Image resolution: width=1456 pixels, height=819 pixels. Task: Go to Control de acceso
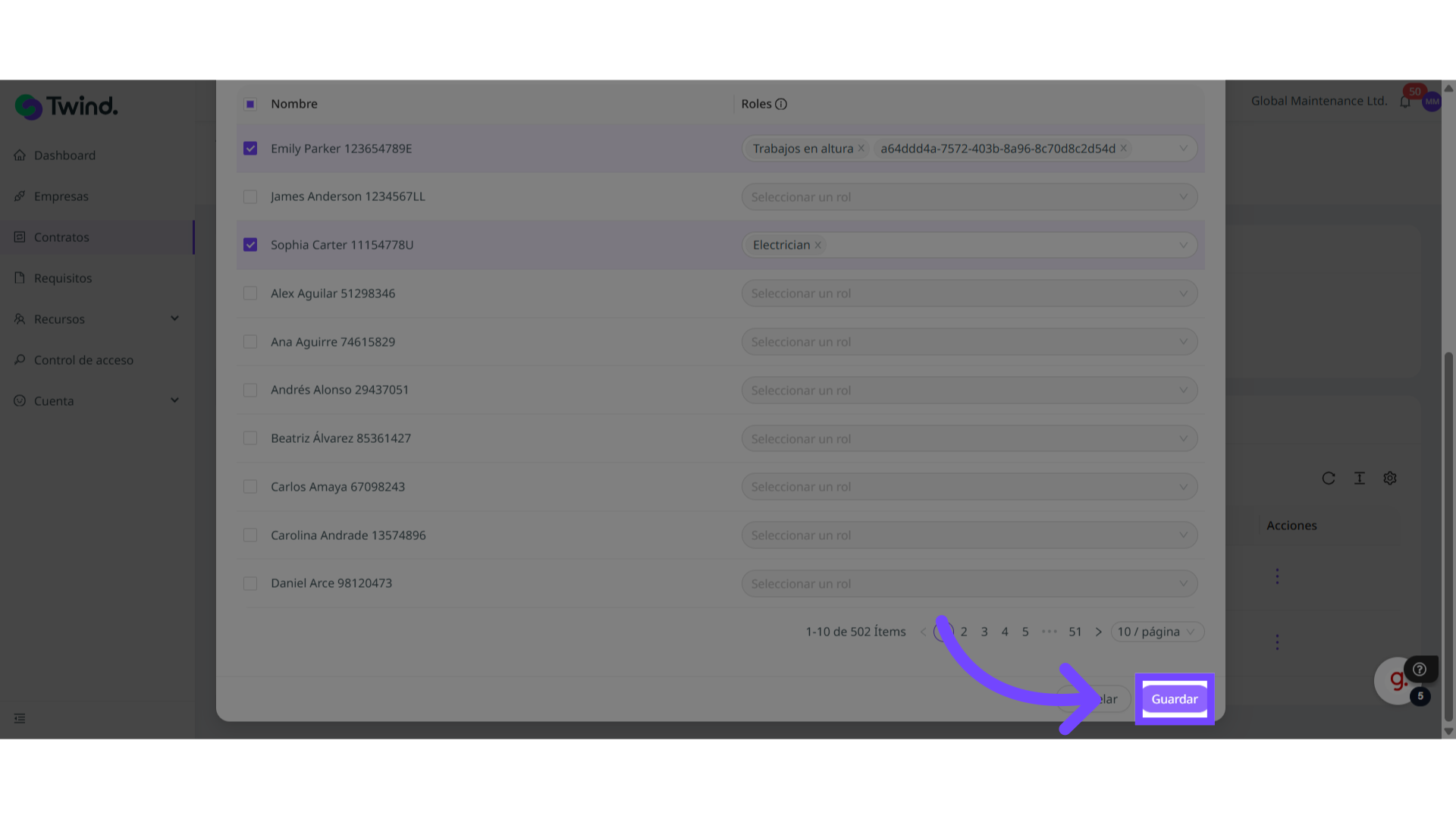tap(83, 360)
